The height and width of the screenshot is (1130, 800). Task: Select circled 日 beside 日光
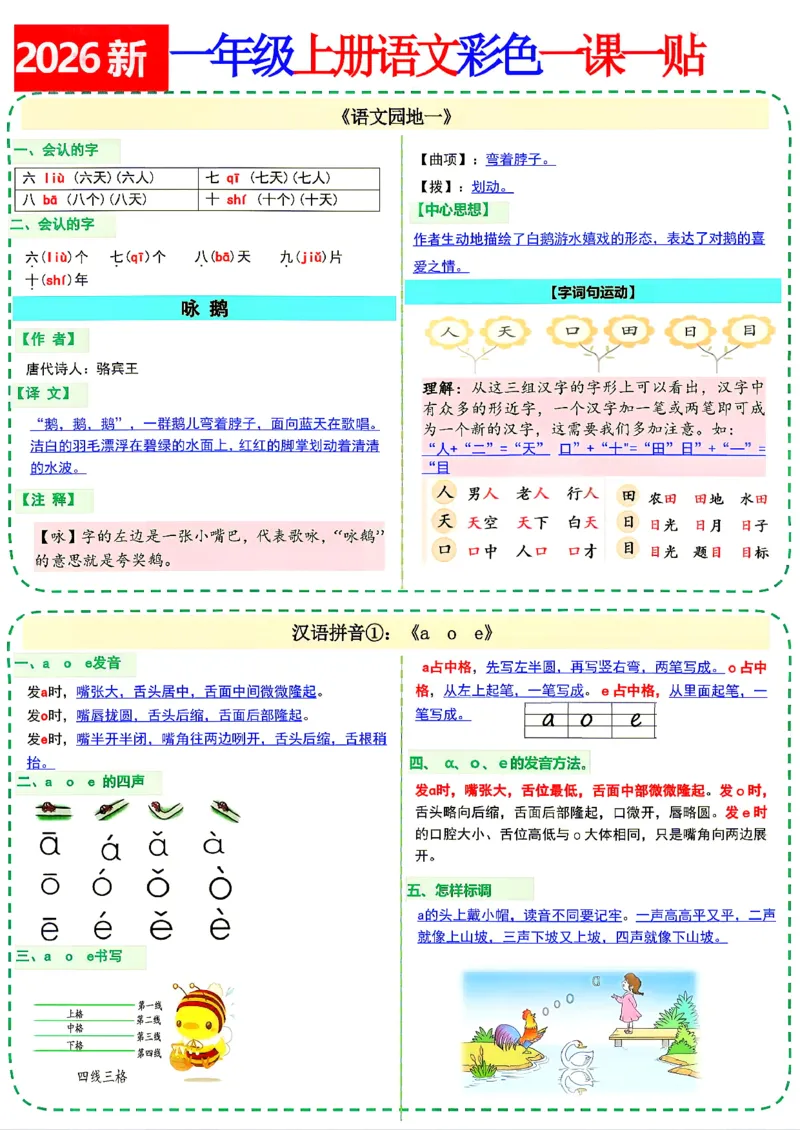coord(628,522)
